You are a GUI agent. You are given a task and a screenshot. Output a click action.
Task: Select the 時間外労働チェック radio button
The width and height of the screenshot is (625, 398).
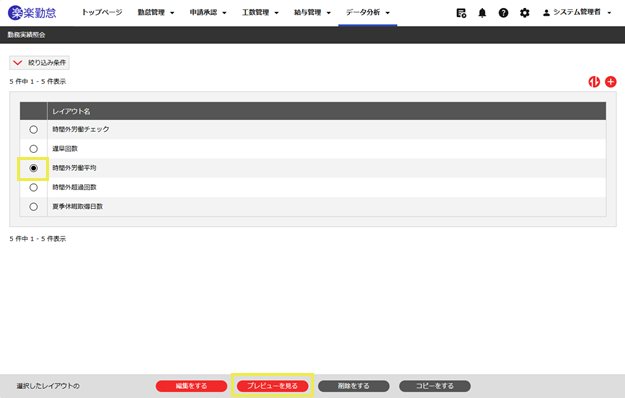point(33,129)
